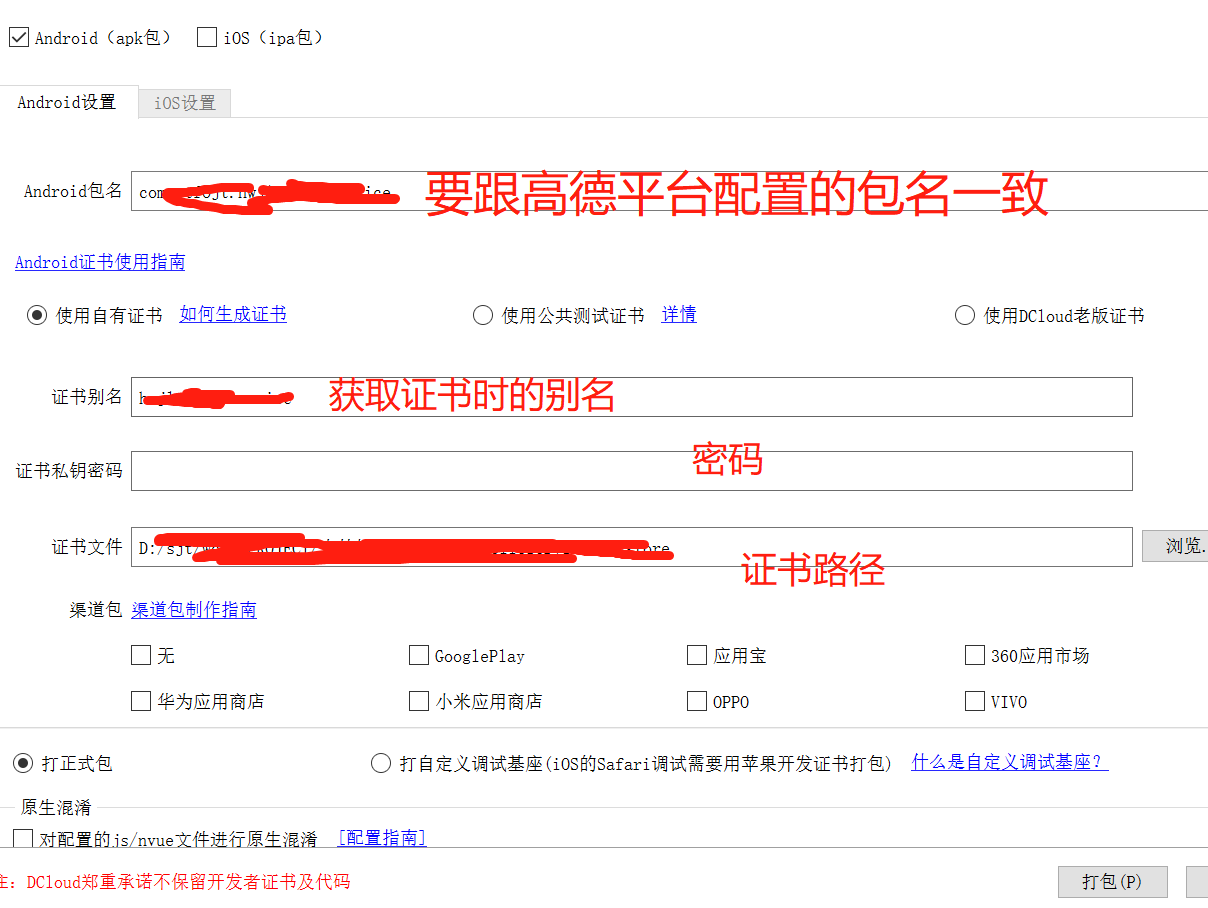The width and height of the screenshot is (1208, 908).
Task: Select 打自定义调试基座 packaging mode
Action: point(381,763)
